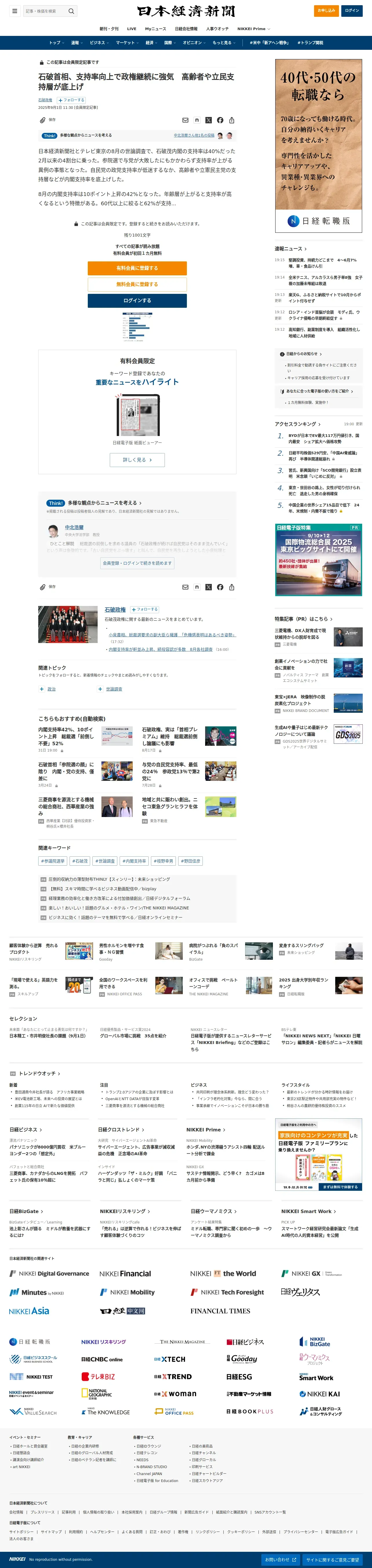The width and height of the screenshot is (372, 1568).
Task: Share by mail icon under the article date
Action: pos(186,120)
